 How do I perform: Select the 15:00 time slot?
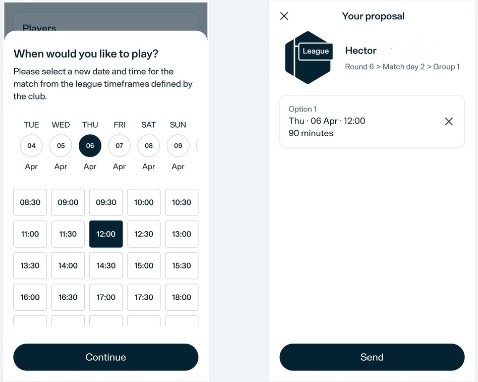tap(144, 266)
